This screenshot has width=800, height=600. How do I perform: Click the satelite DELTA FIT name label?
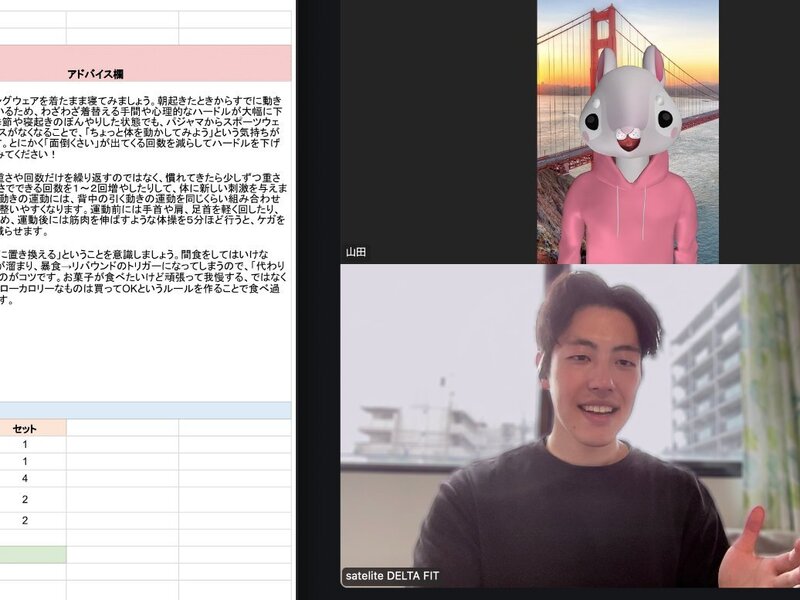pyautogui.click(x=392, y=576)
